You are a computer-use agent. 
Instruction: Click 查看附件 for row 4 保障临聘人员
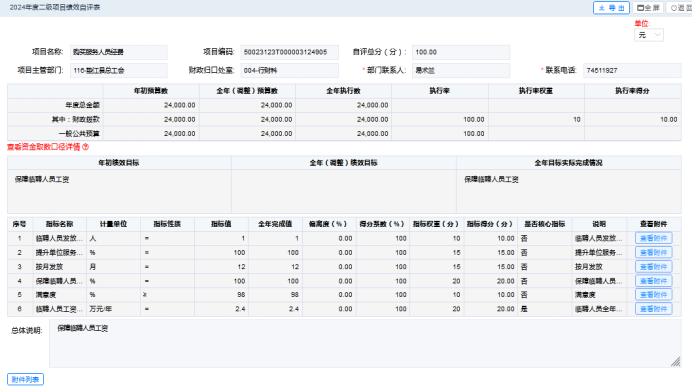tap(654, 281)
